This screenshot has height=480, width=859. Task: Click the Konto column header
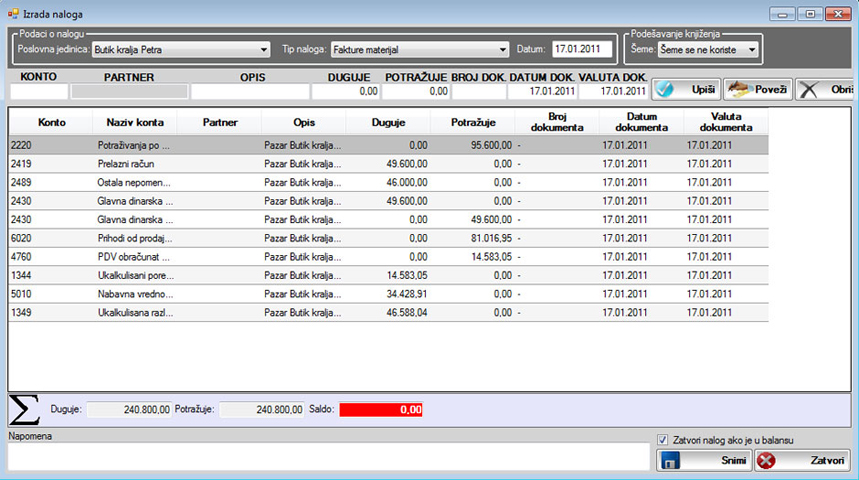(x=51, y=122)
